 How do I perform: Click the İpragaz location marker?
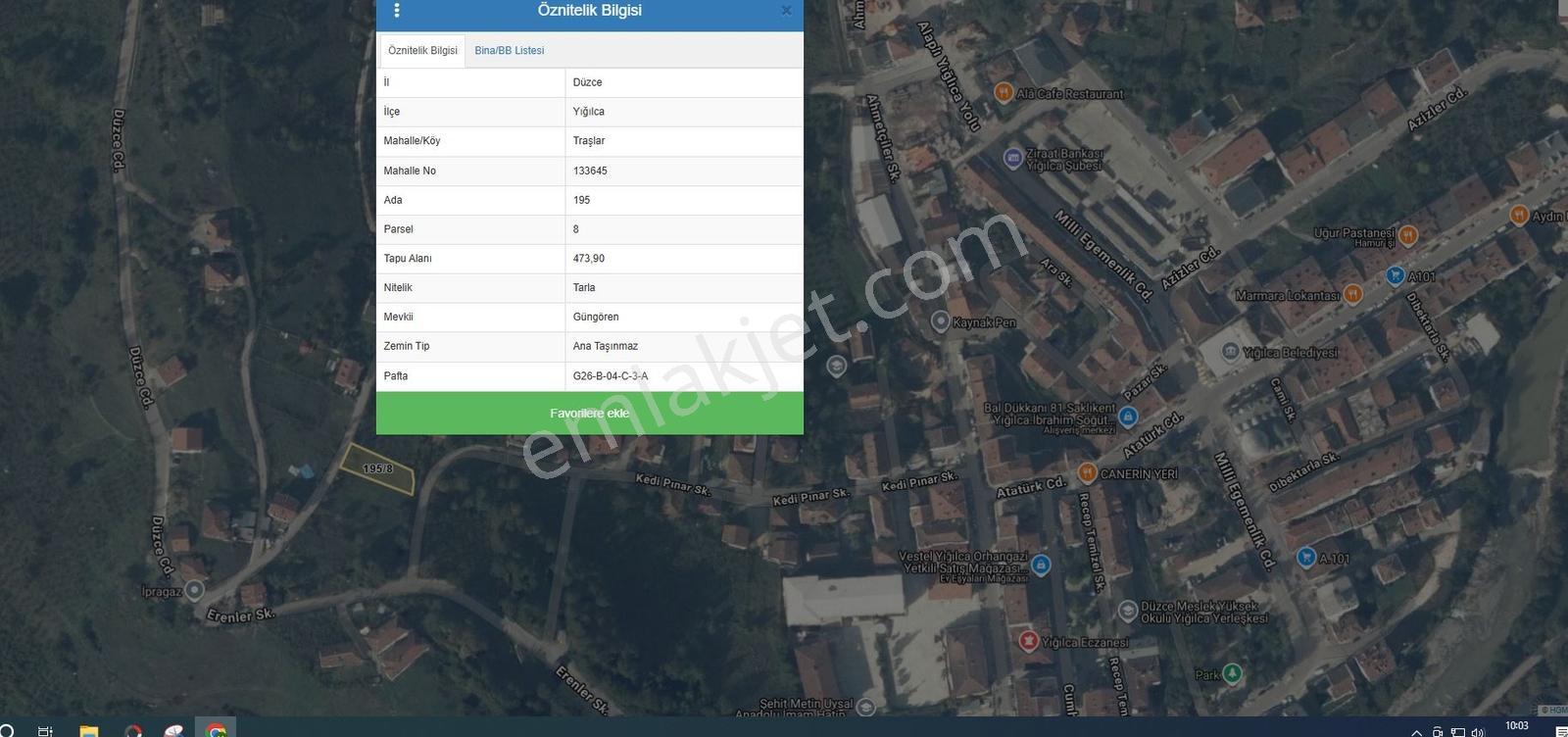(x=195, y=590)
